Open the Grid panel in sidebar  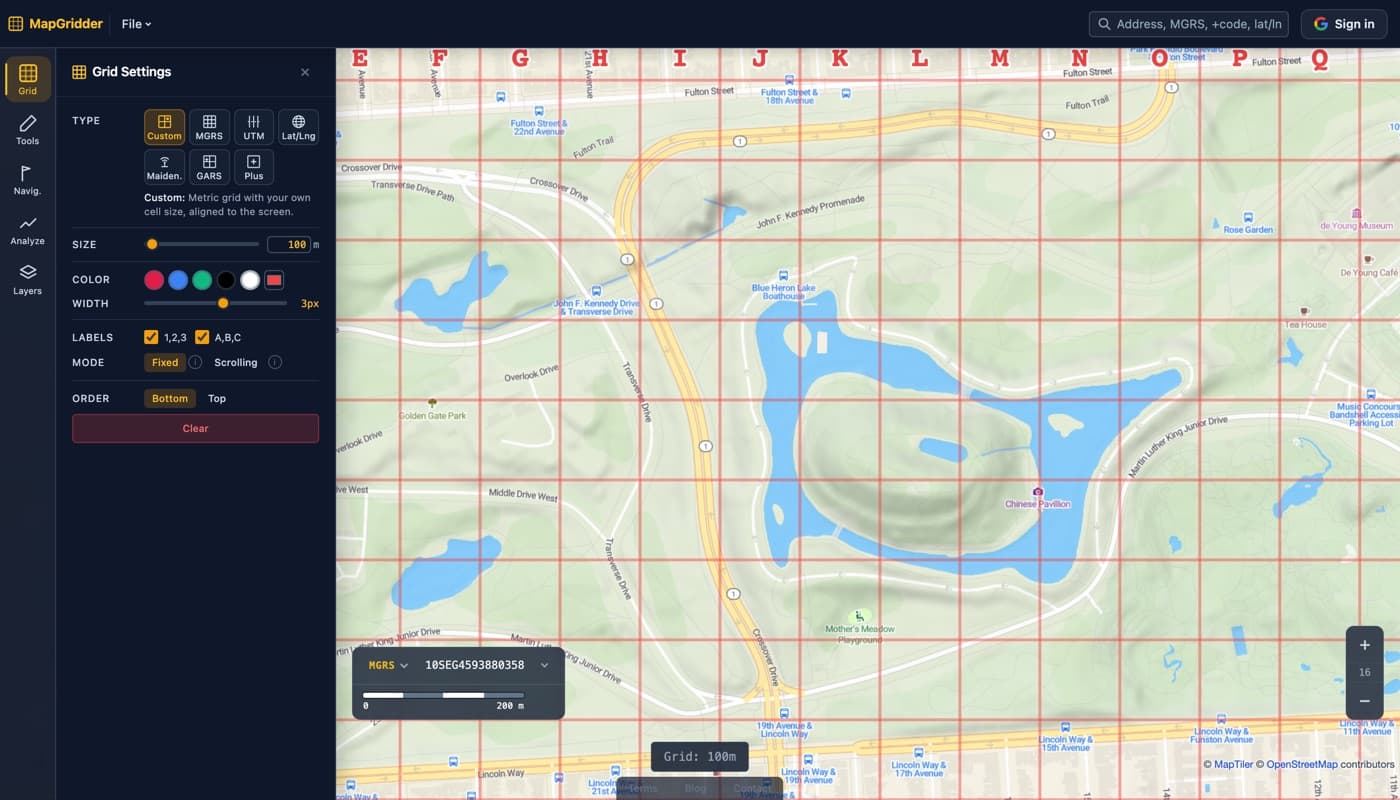27,79
